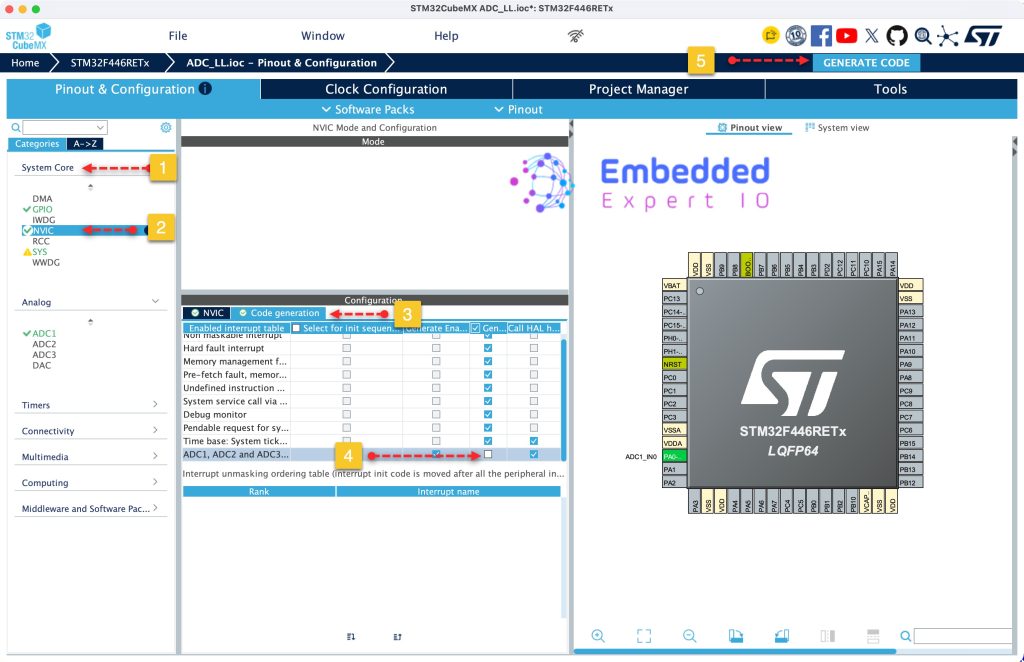
Task: Click the GENERATE CODE button
Action: 866,63
